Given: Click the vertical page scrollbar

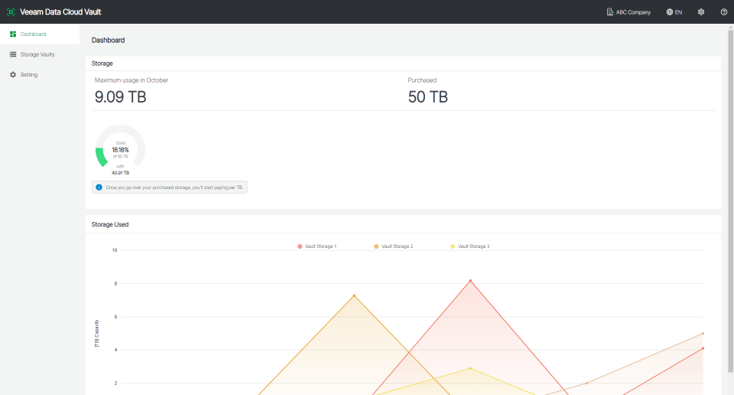Looking at the screenshot, I should pos(730,200).
